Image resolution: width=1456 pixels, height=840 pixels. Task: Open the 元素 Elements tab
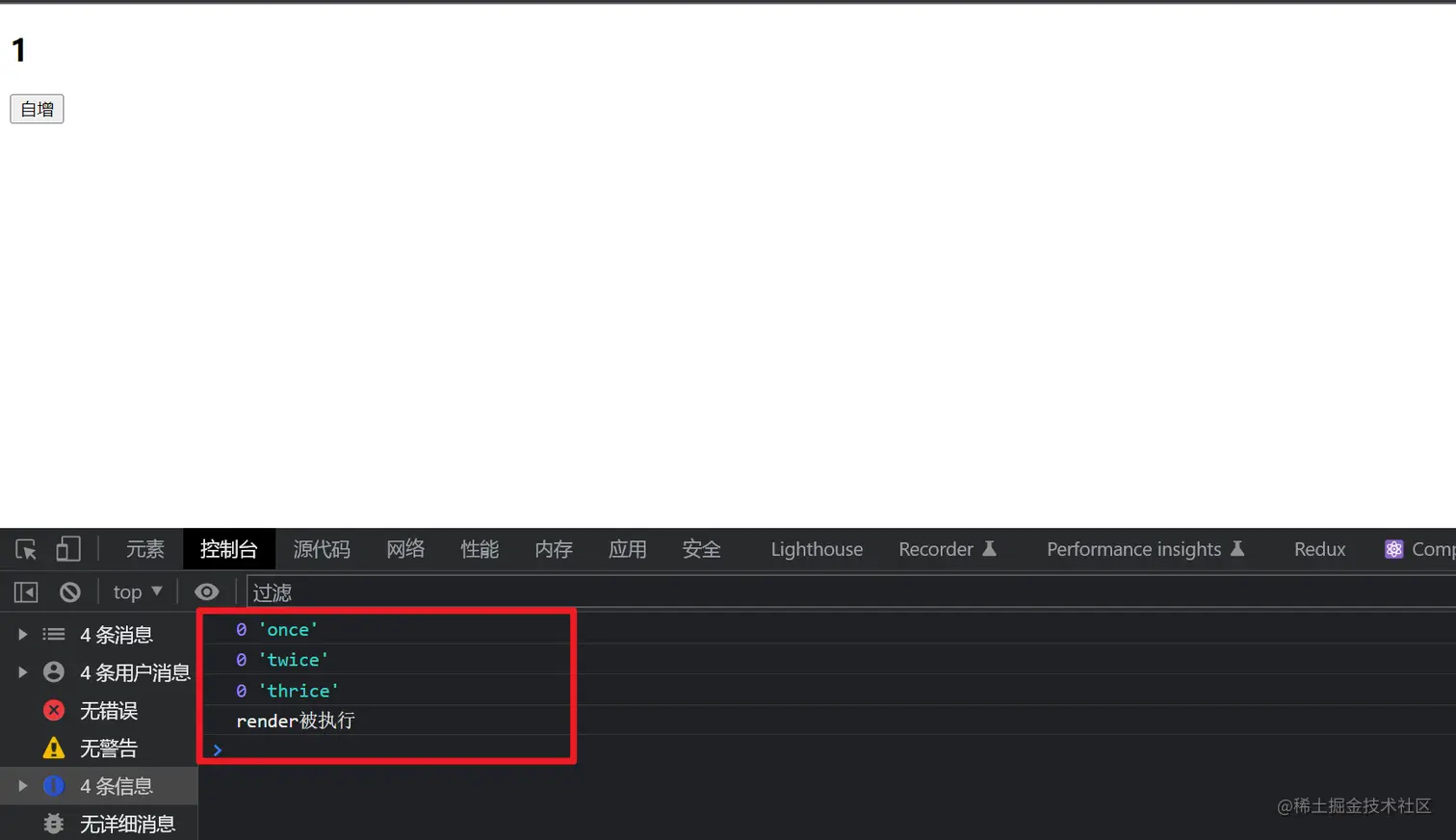coord(145,549)
